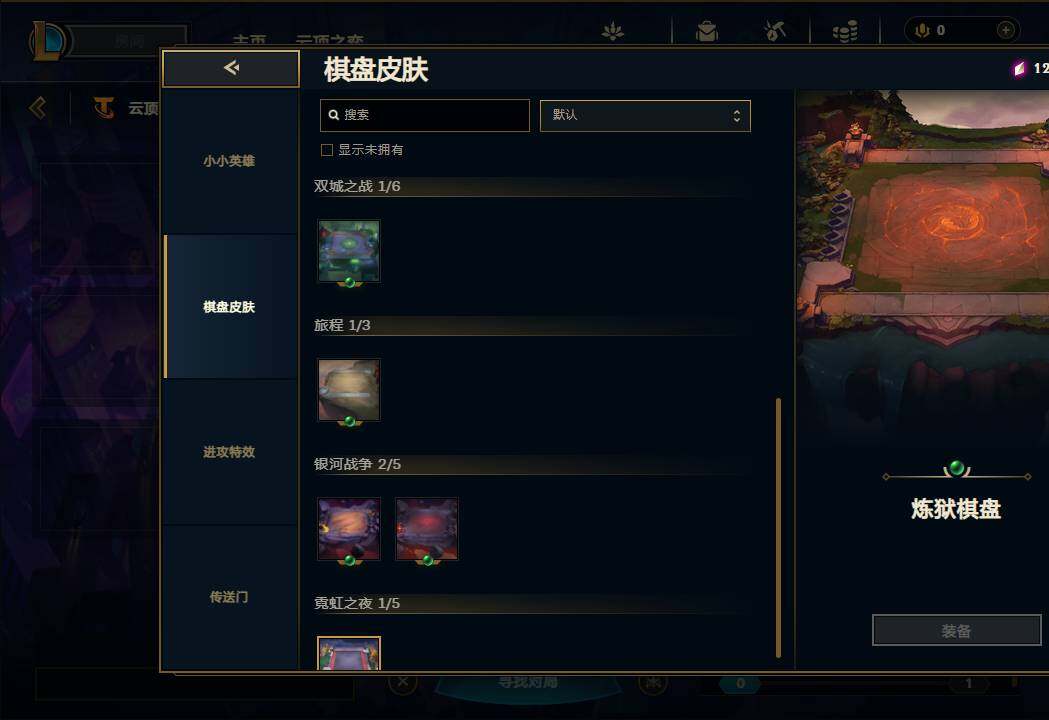
Task: Click the board list vertical scrollbar
Action: pos(778,528)
